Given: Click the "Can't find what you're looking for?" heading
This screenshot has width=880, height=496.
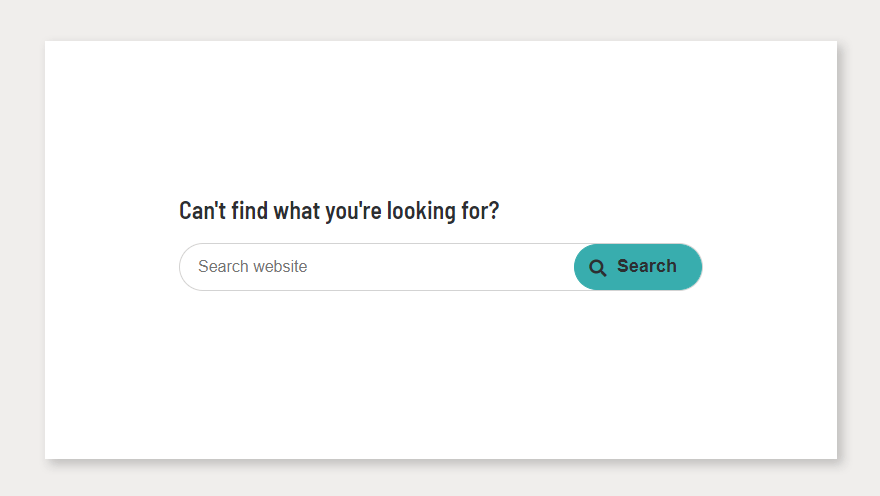Looking at the screenshot, I should [x=338, y=211].
